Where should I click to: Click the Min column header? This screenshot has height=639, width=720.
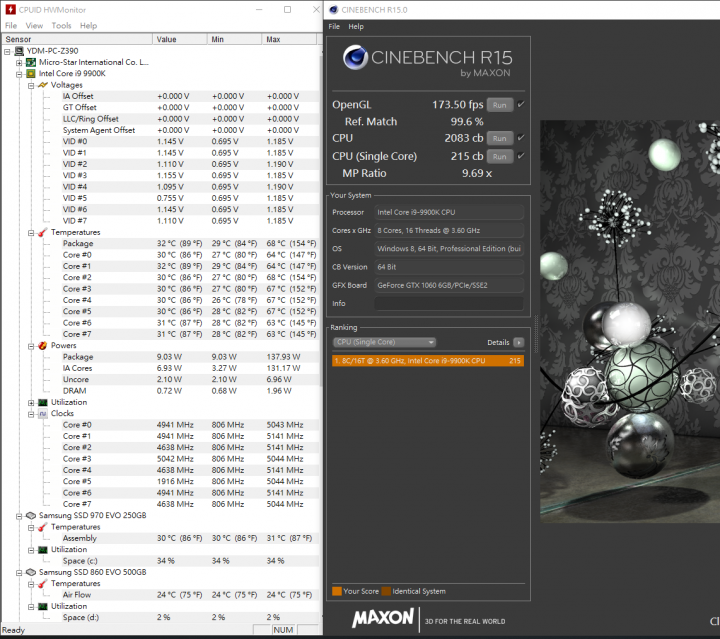point(234,39)
